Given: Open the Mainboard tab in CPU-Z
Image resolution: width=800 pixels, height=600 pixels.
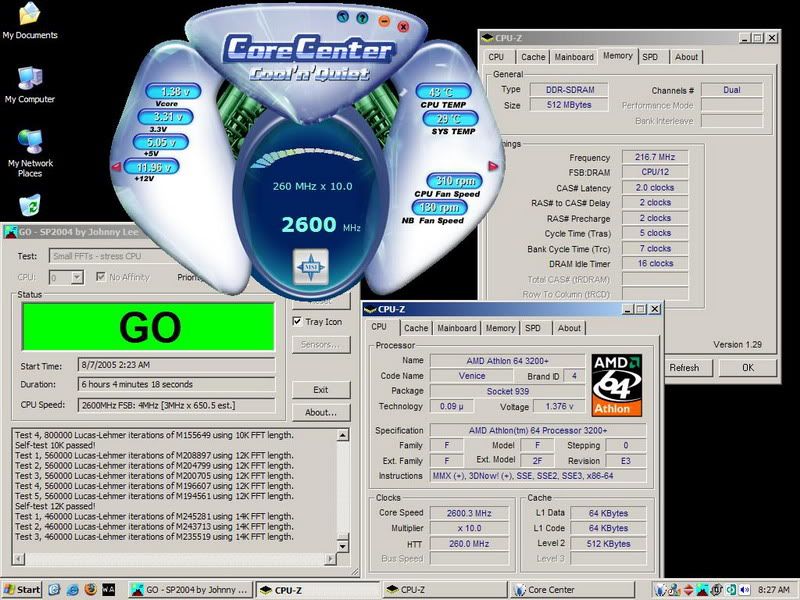Looking at the screenshot, I should 456,327.
